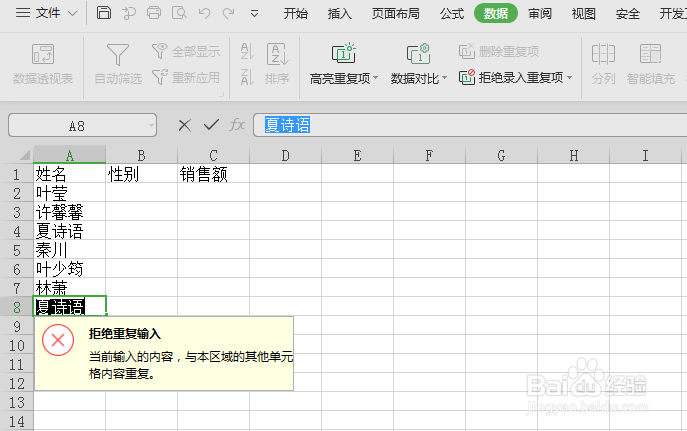Image resolution: width=687 pixels, height=431 pixels.
Task: Click cell containing 叶少筠
Action: (69, 268)
